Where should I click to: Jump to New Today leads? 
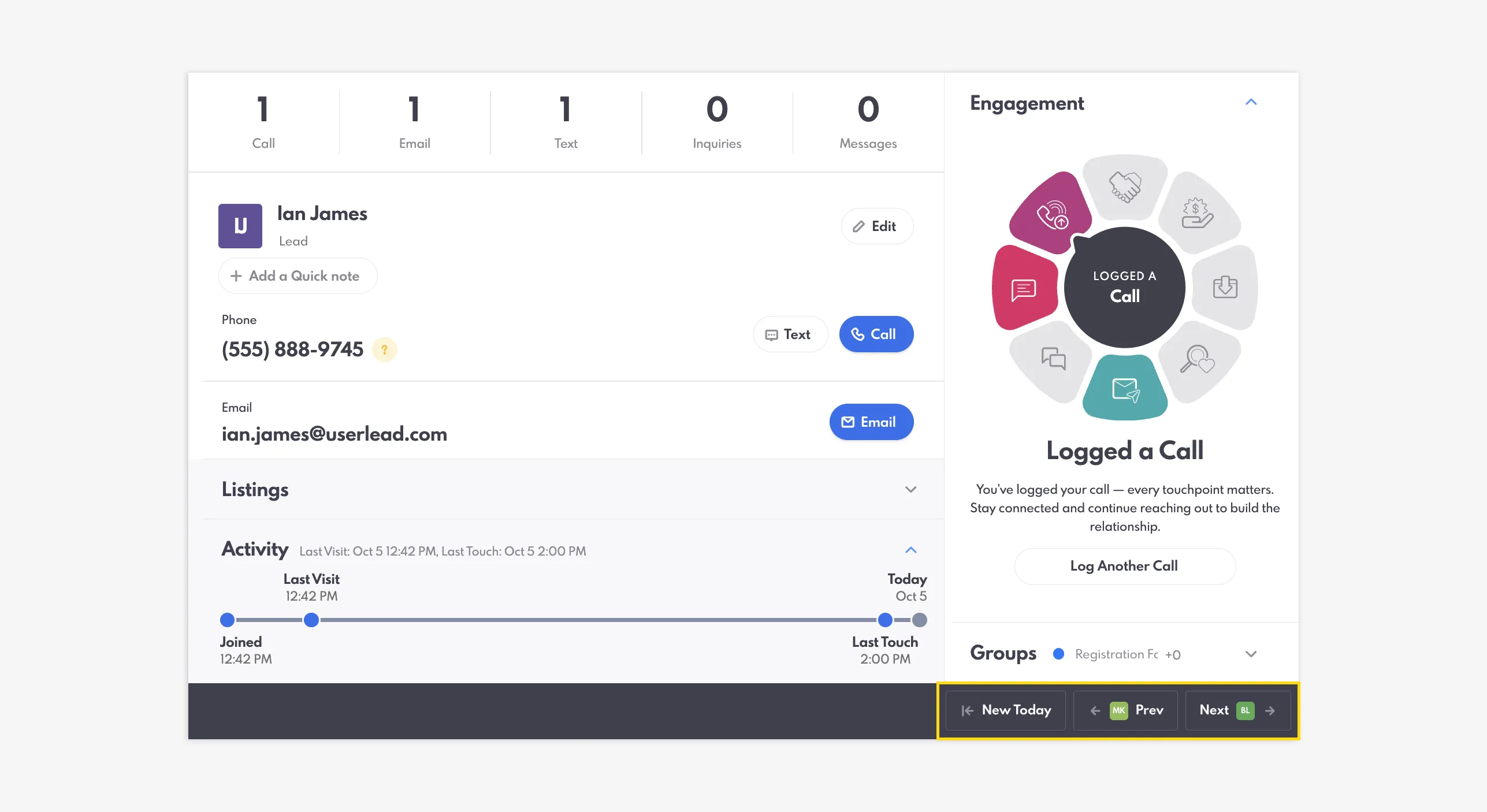(x=1006, y=710)
